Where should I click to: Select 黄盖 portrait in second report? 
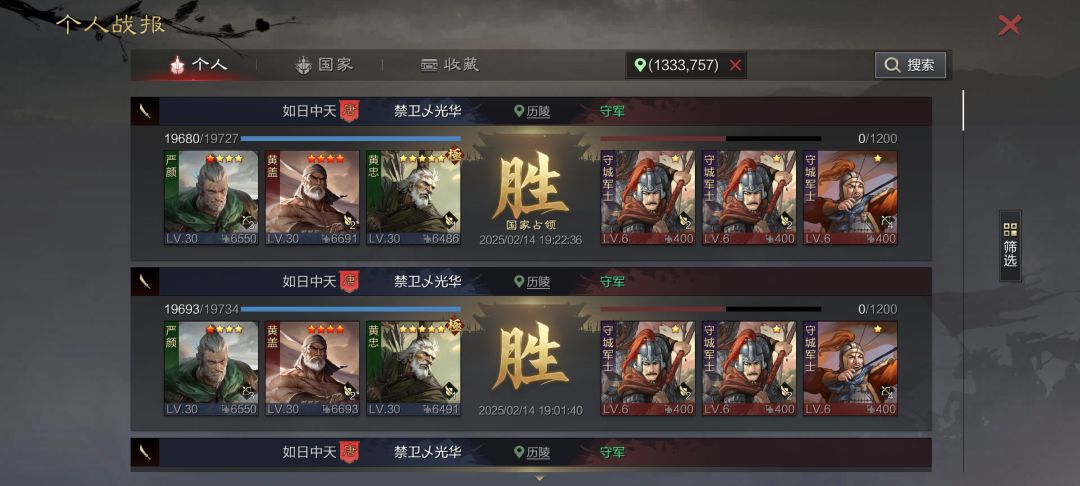[312, 368]
